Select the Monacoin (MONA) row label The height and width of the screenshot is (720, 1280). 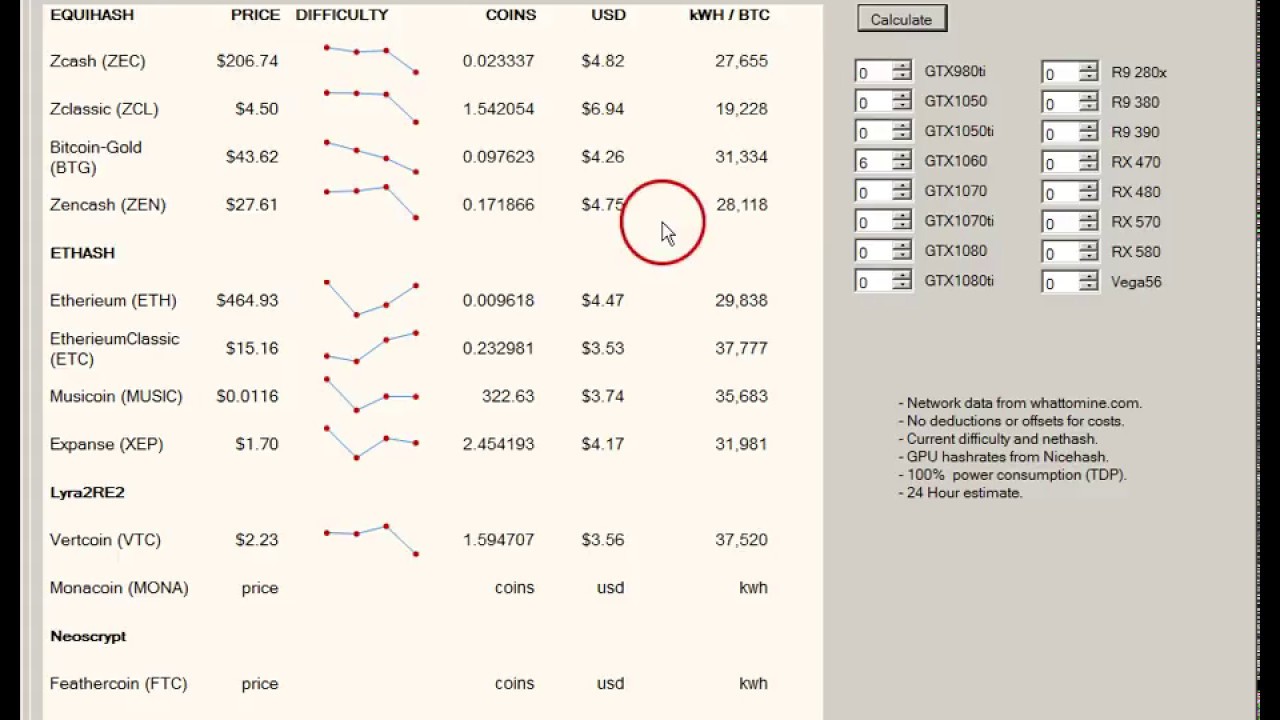pyautogui.click(x=119, y=588)
